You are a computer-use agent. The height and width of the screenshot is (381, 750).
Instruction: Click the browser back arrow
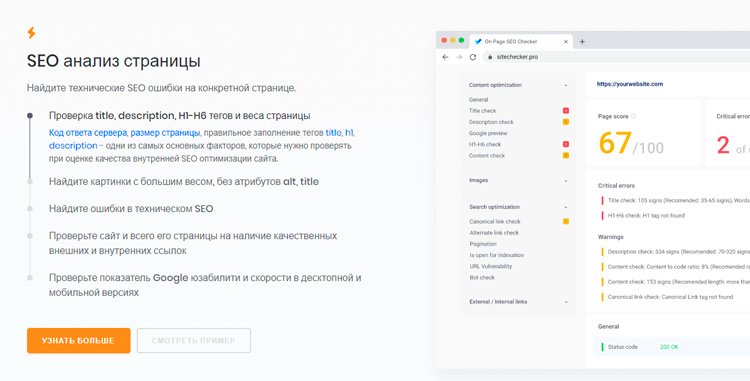click(445, 57)
